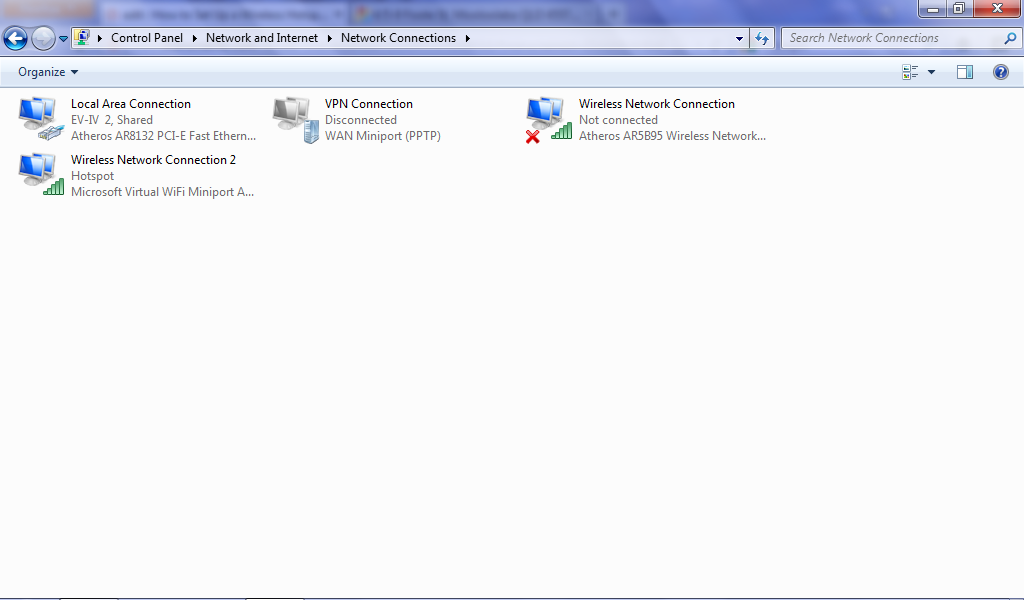Click the 'Not connected' status text
1024x600 pixels.
click(618, 120)
